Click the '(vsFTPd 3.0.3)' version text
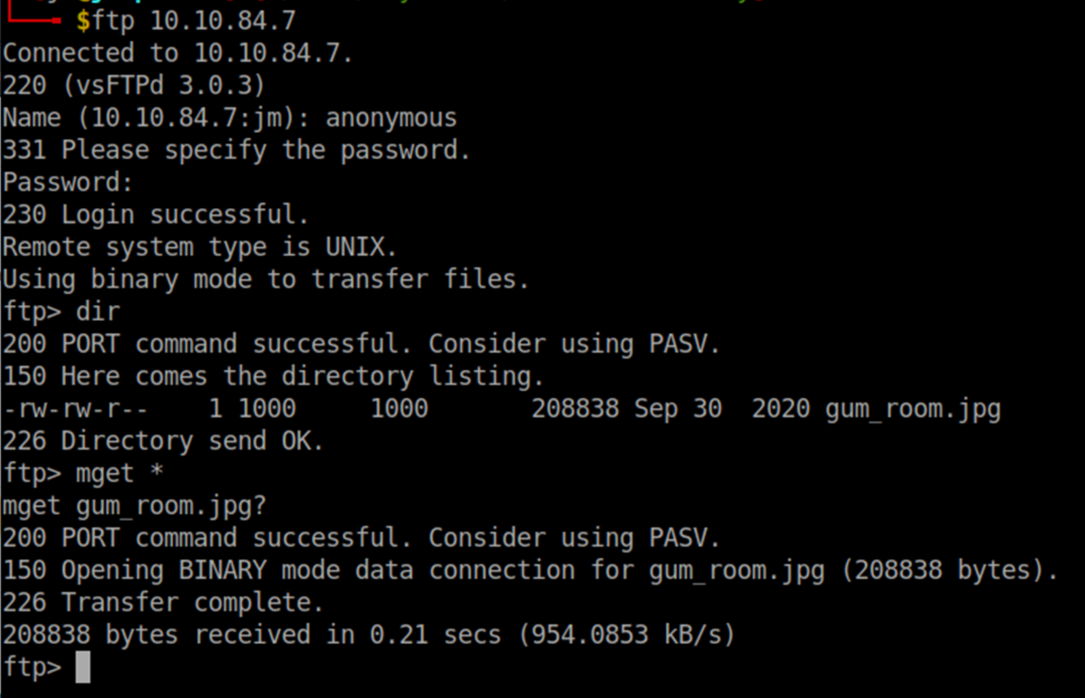Screen dimensions: 1085x698 pos(164,86)
